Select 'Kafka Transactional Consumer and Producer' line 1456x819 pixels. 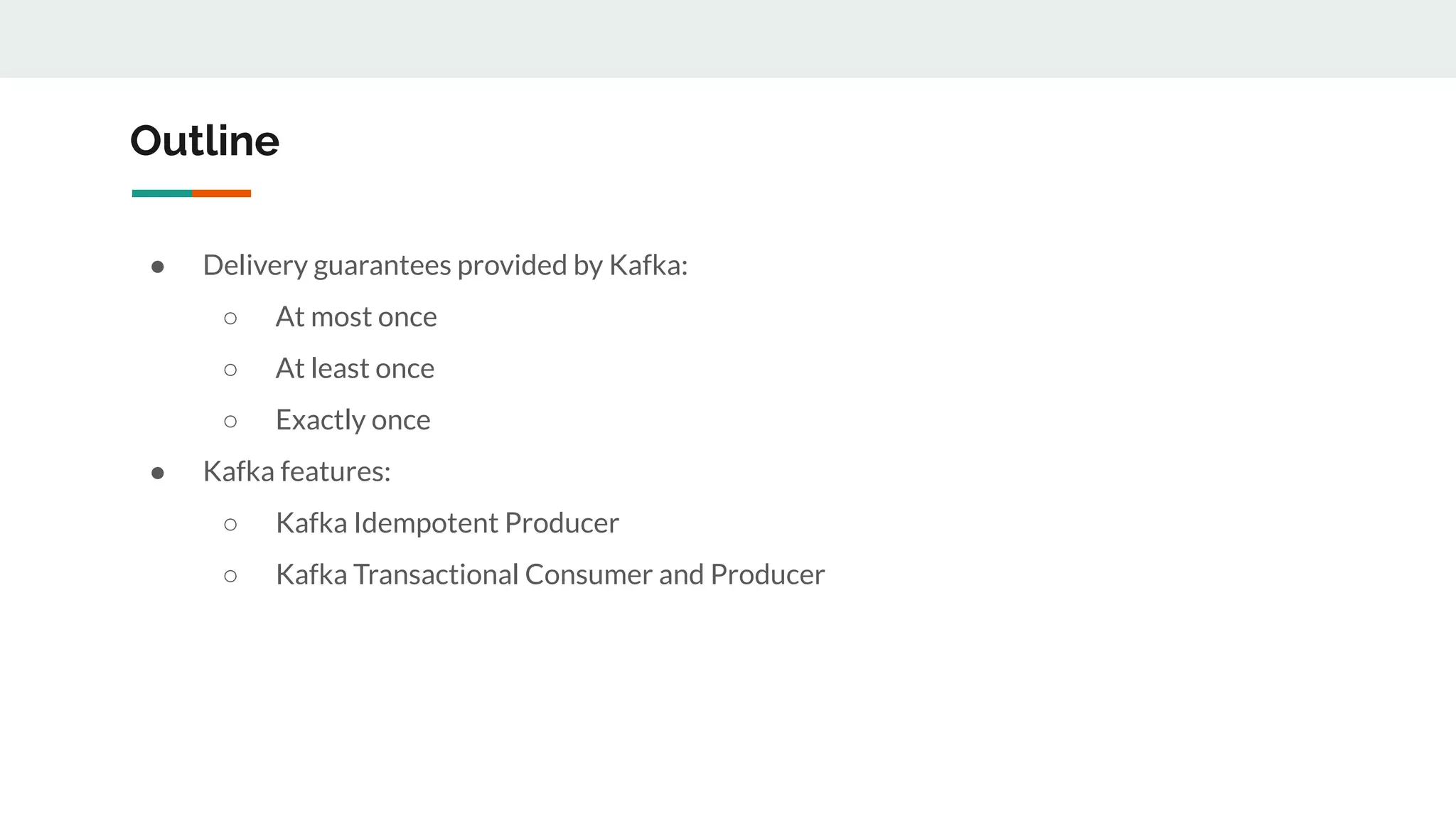click(550, 574)
